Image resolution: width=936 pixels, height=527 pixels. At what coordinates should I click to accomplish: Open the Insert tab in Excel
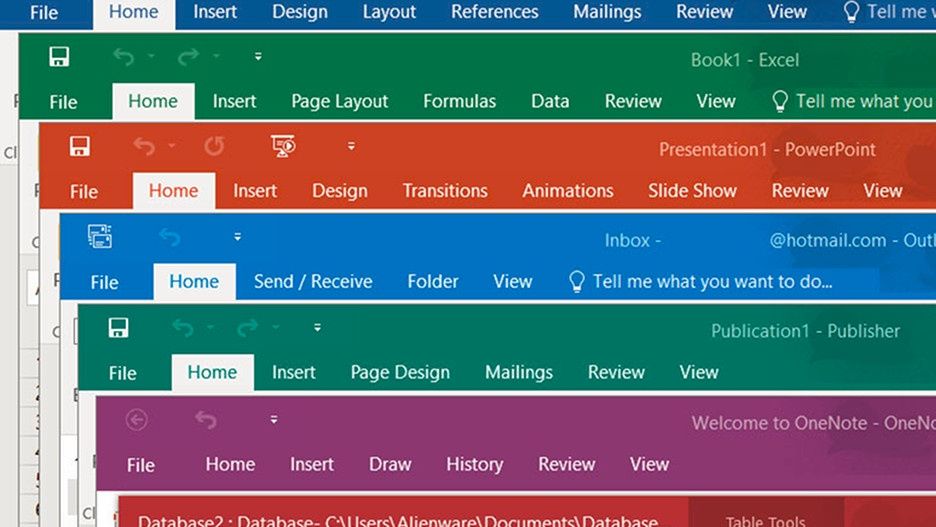[x=234, y=101]
